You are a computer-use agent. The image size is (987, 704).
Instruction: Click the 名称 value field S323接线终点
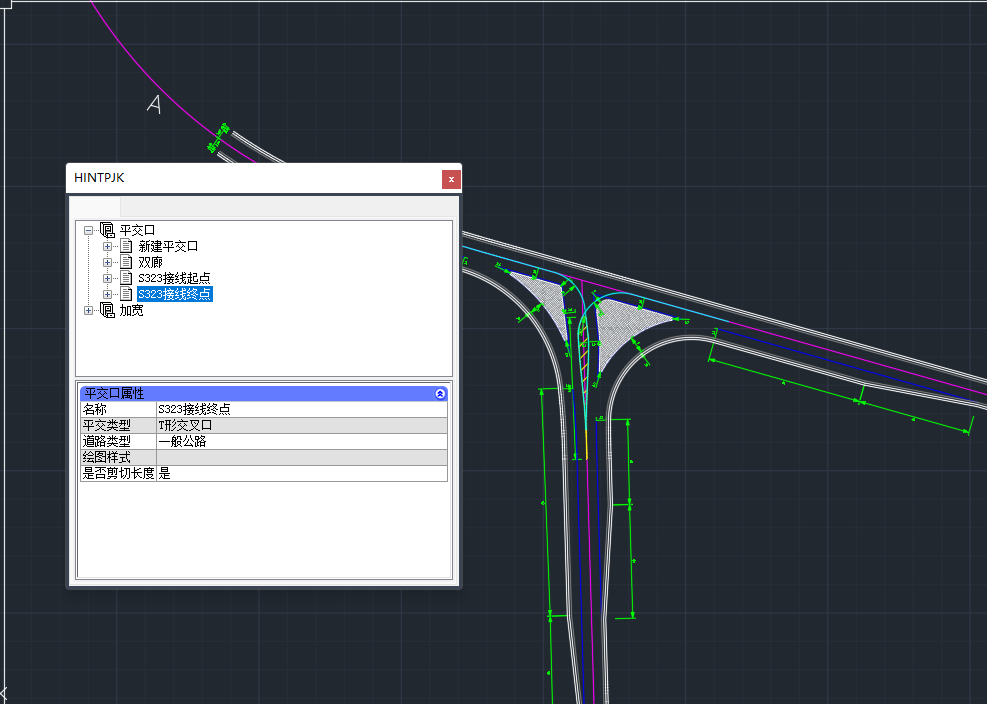pos(300,409)
